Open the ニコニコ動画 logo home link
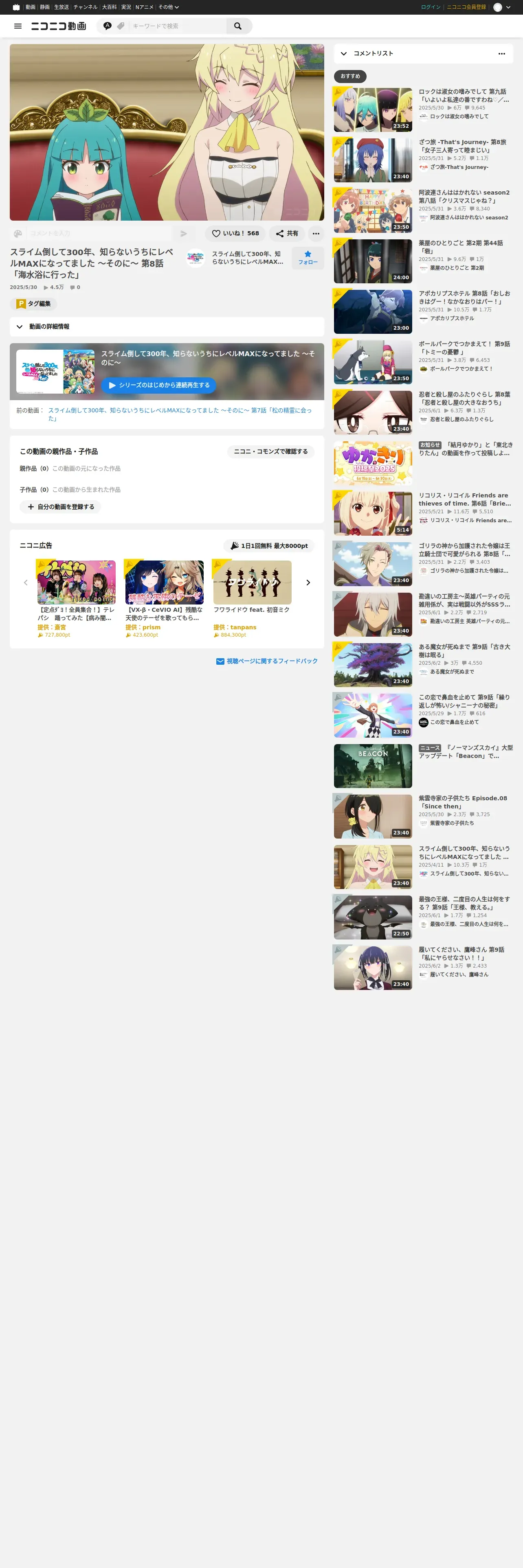The image size is (523, 1568). click(58, 26)
